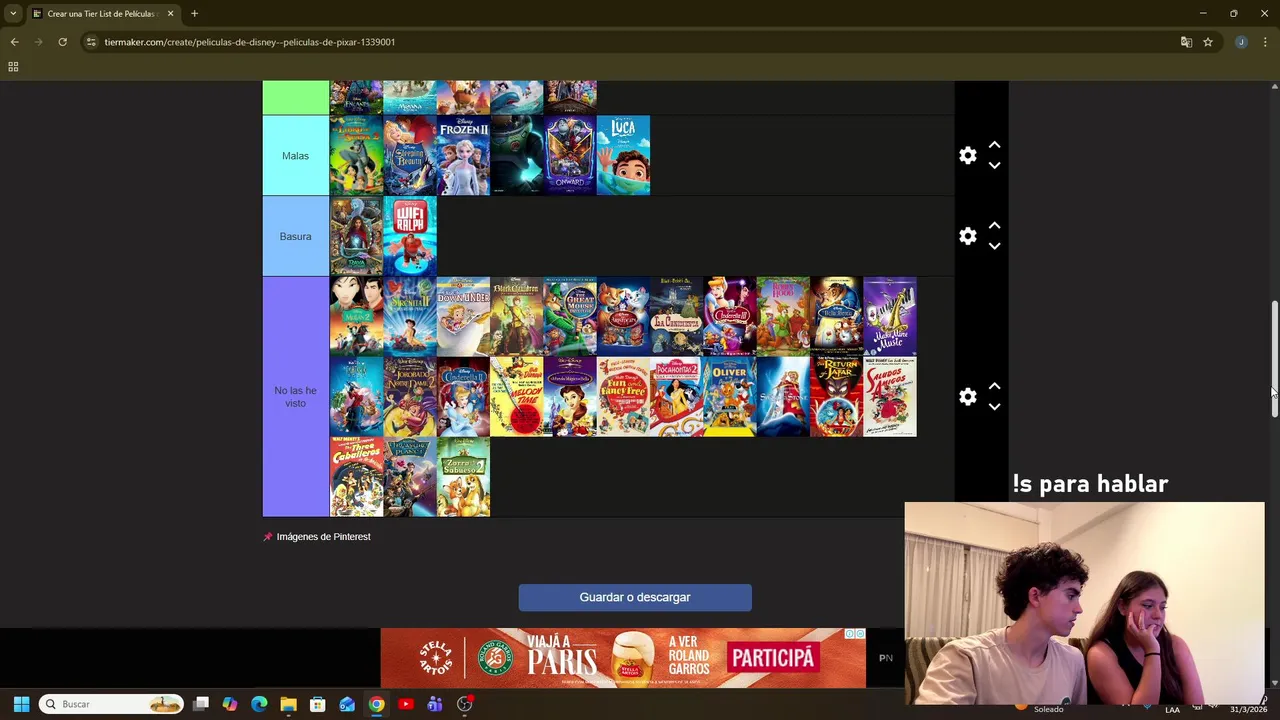Open the Chrome three-dot menu

point(1266,42)
